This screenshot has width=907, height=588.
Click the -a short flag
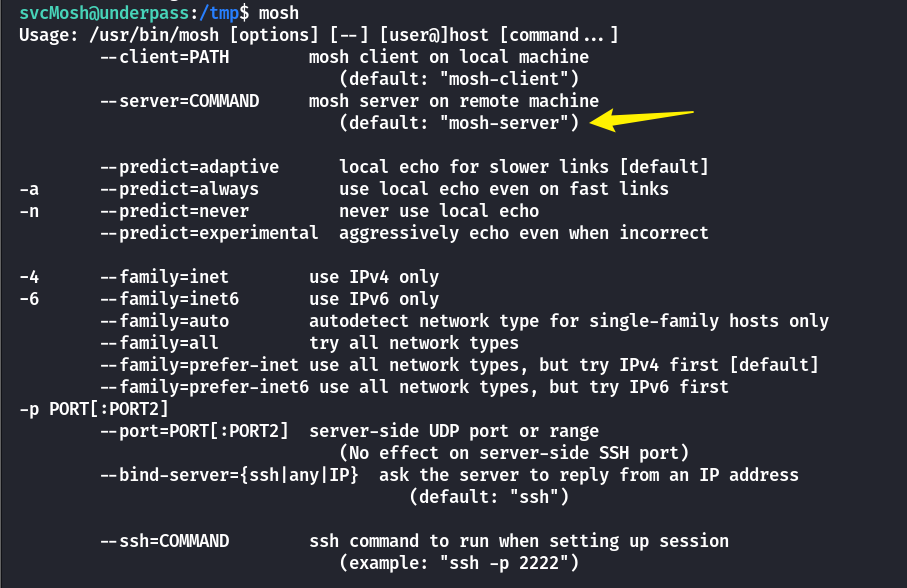click(x=29, y=189)
